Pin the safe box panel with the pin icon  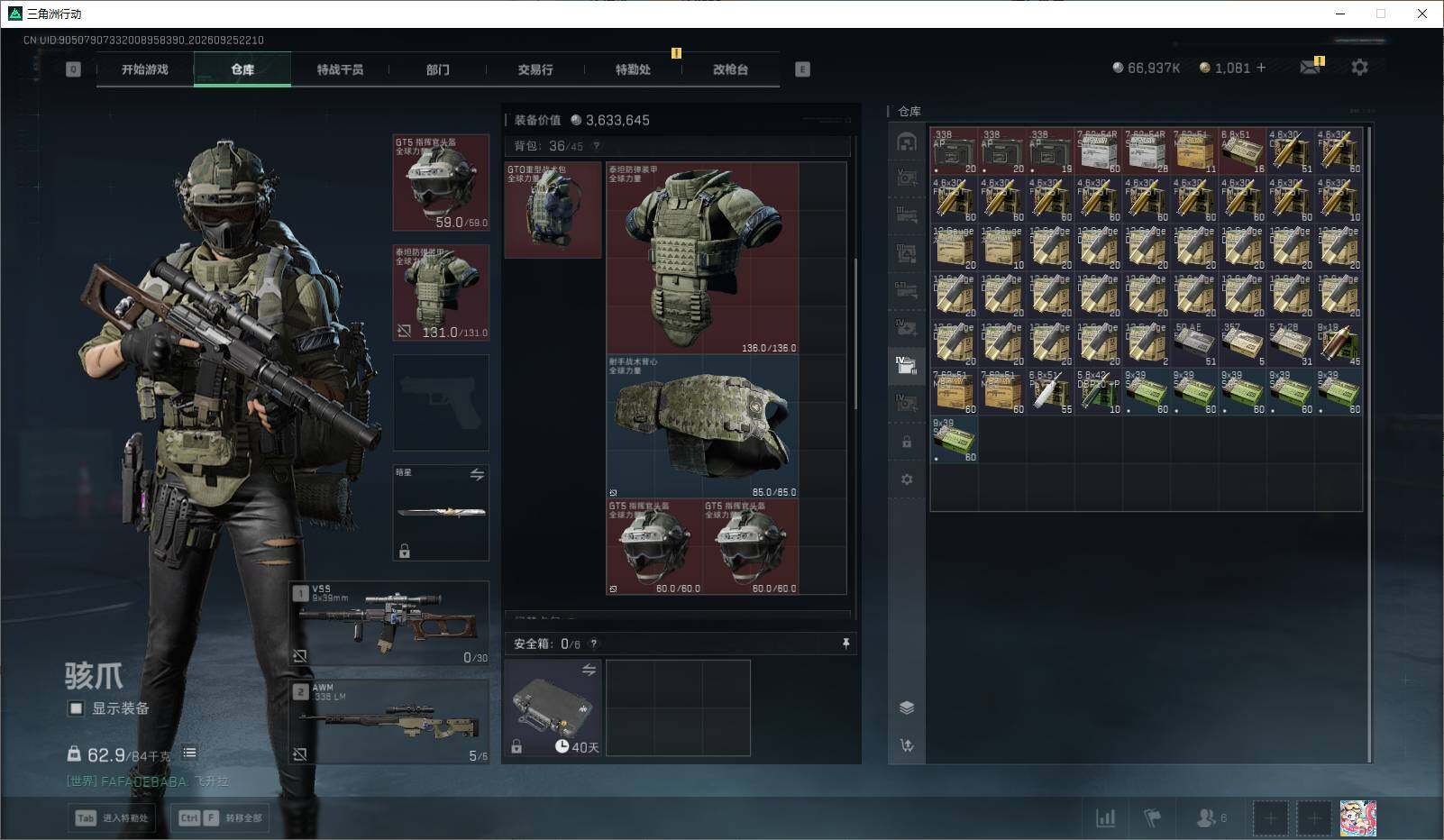845,644
